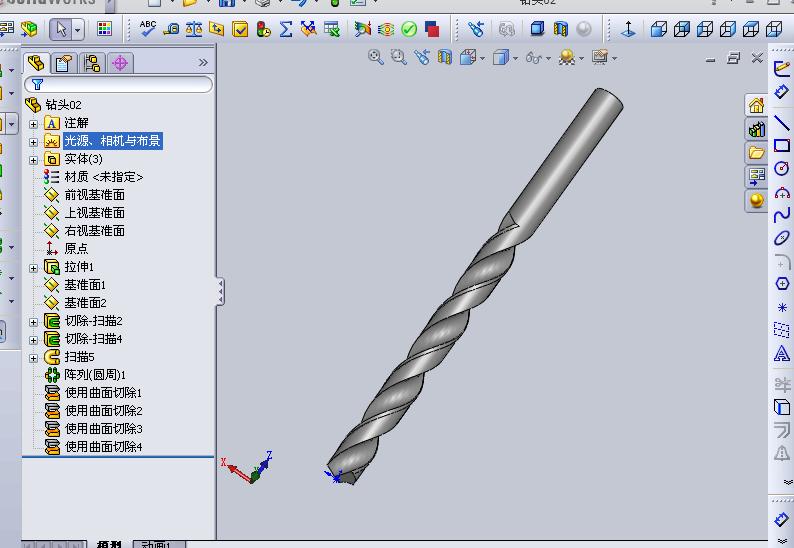Run the ABC spelling checker tool

click(x=147, y=28)
